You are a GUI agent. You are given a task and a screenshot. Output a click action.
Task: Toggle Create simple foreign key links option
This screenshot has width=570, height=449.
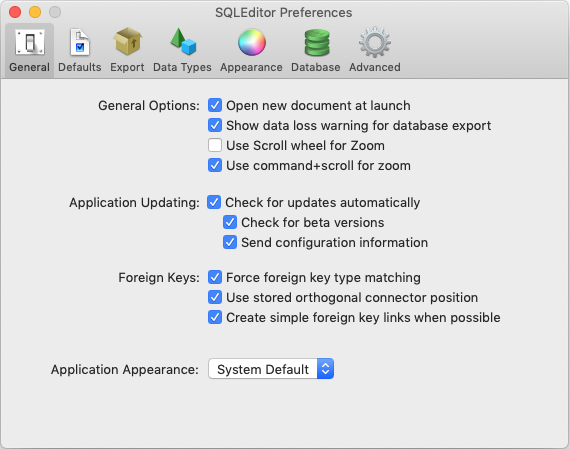click(215, 317)
